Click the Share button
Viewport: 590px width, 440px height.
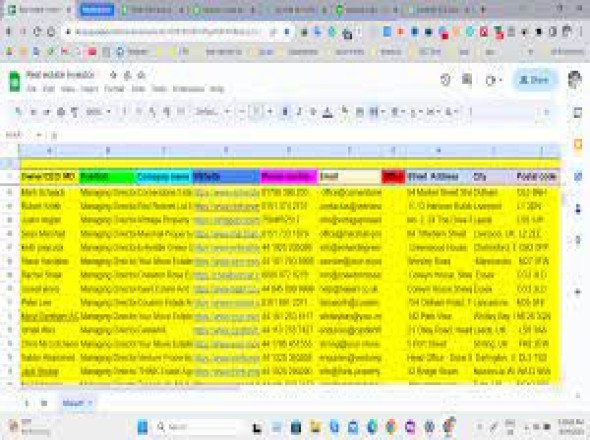[x=534, y=80]
